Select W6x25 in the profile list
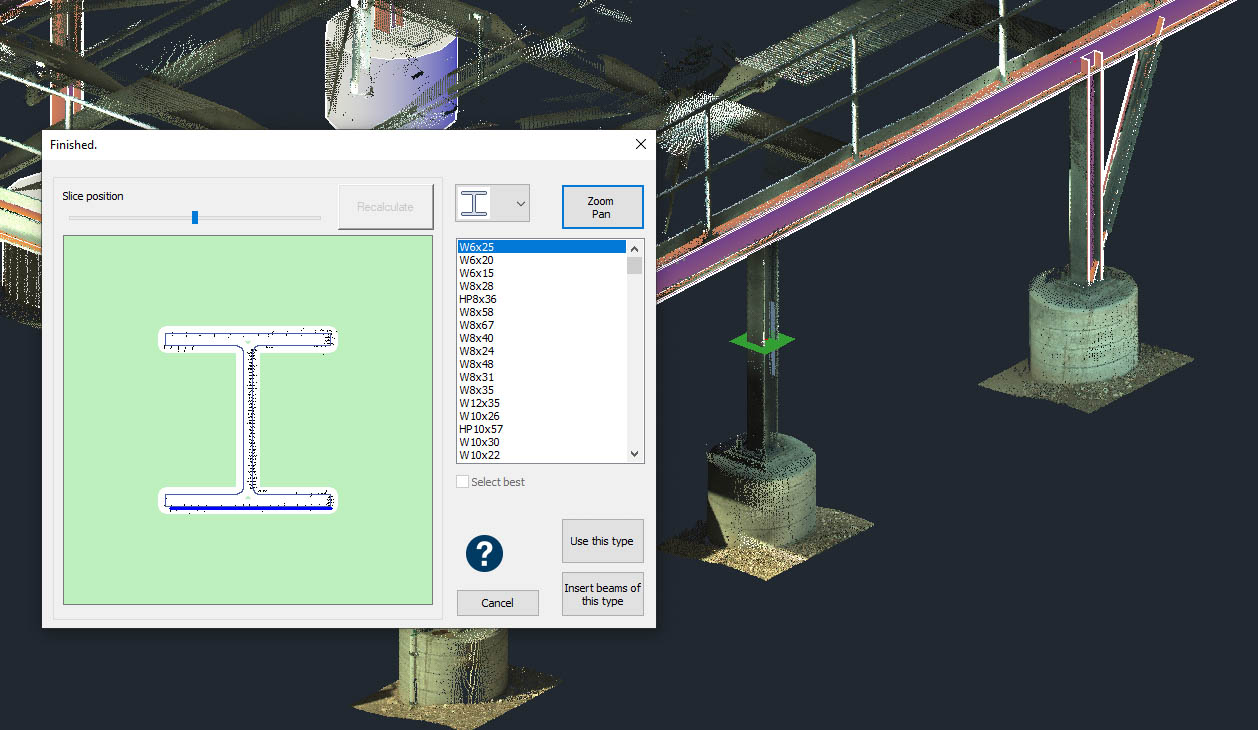 tap(541, 247)
